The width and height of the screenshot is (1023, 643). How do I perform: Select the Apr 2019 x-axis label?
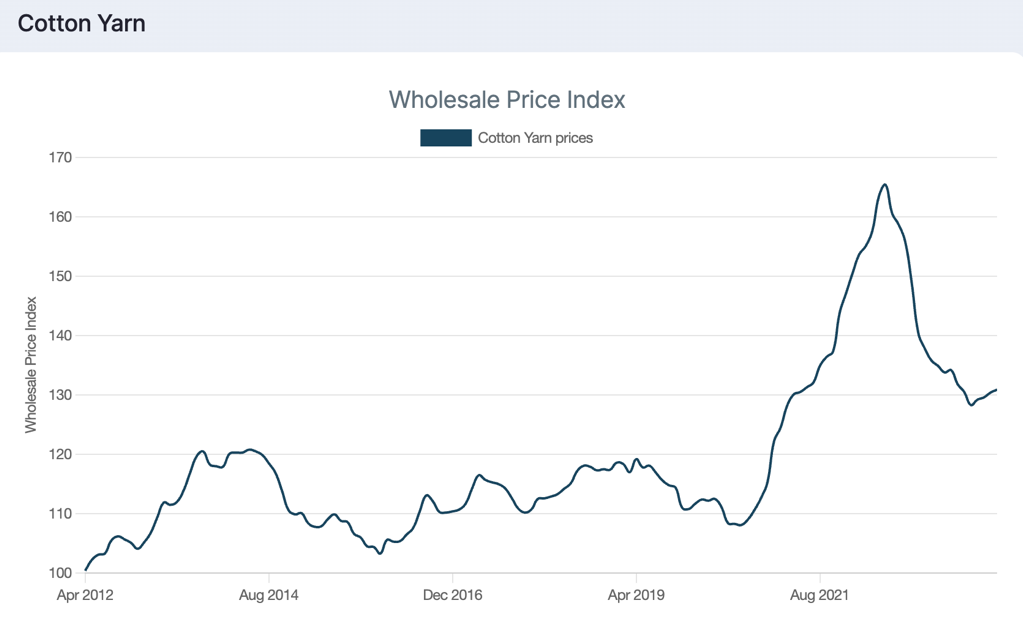click(636, 596)
